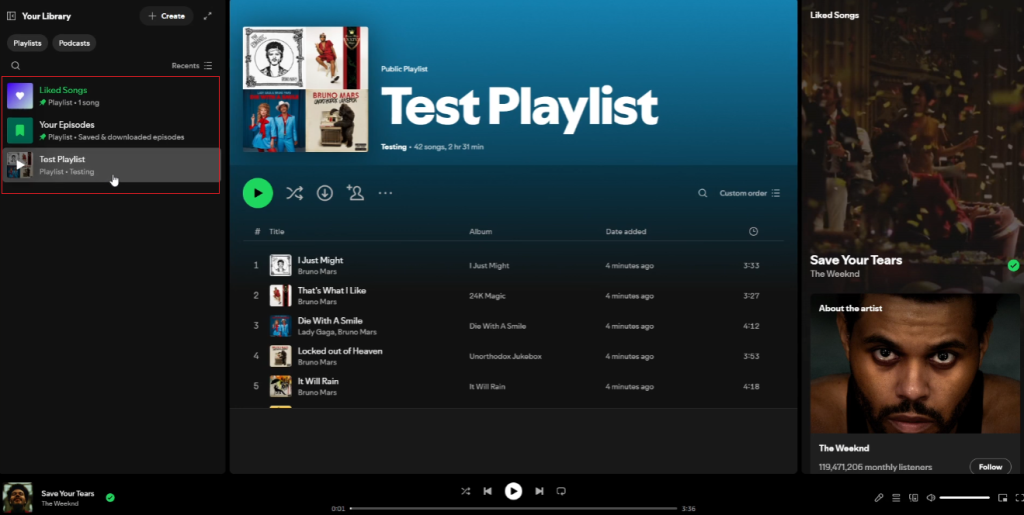Start shuffle play for Test Playlist
This screenshot has height=515, width=1024.
pos(295,193)
